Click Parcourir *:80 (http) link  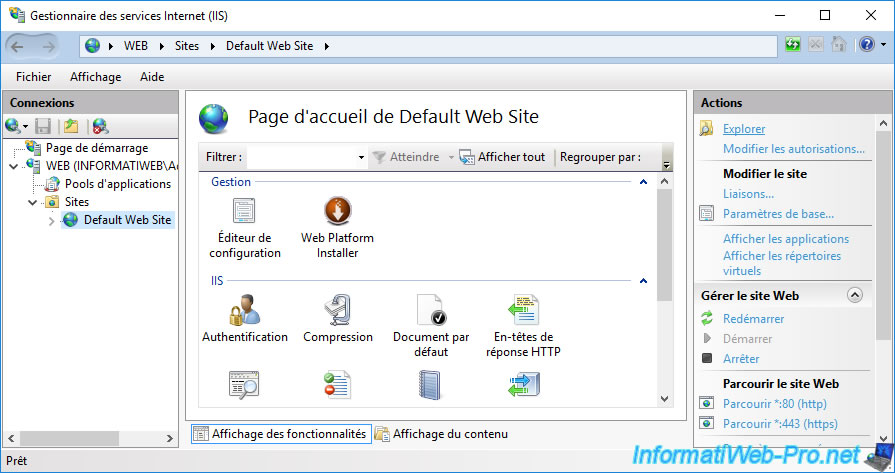coord(775,404)
